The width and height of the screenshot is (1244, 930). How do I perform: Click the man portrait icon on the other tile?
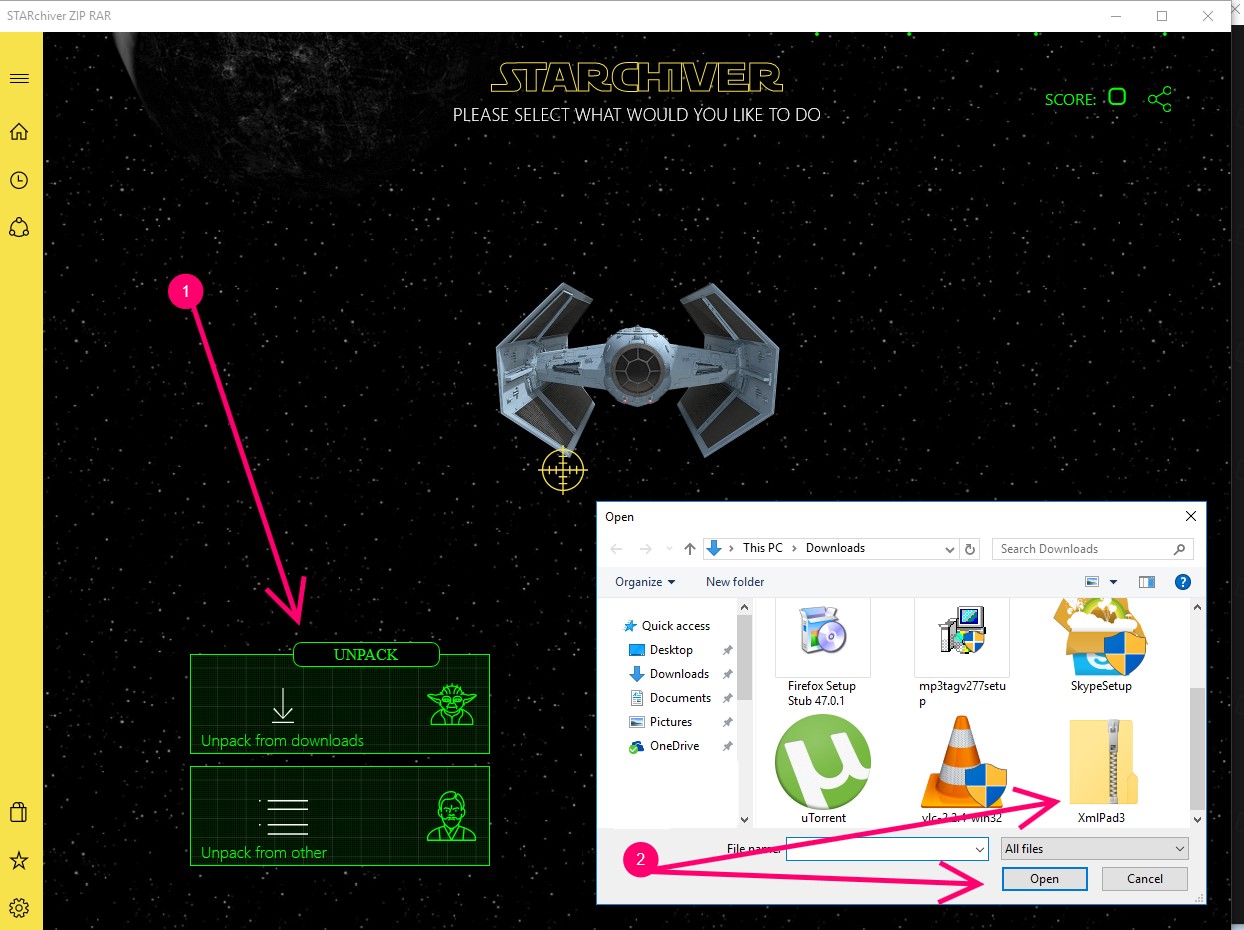[451, 816]
